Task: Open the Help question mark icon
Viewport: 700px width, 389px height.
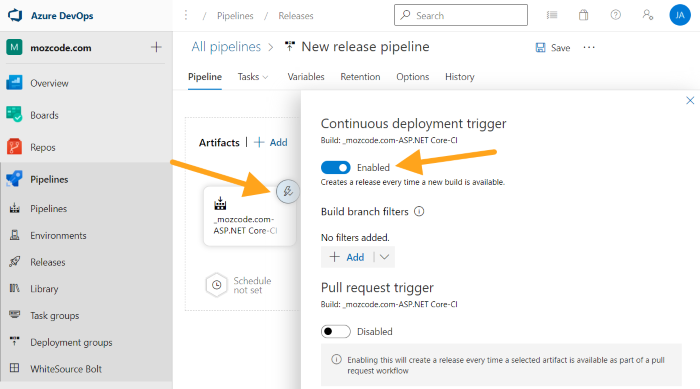Action: click(616, 15)
